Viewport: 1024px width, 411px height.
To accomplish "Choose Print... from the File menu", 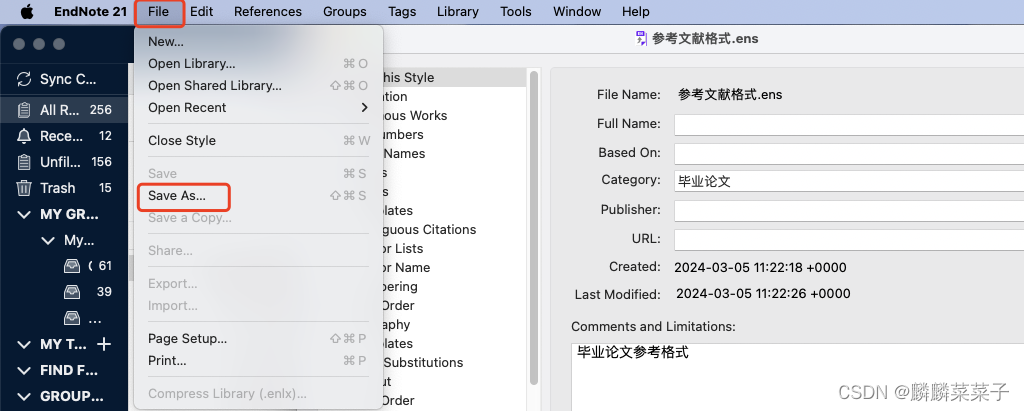I will [259, 361].
